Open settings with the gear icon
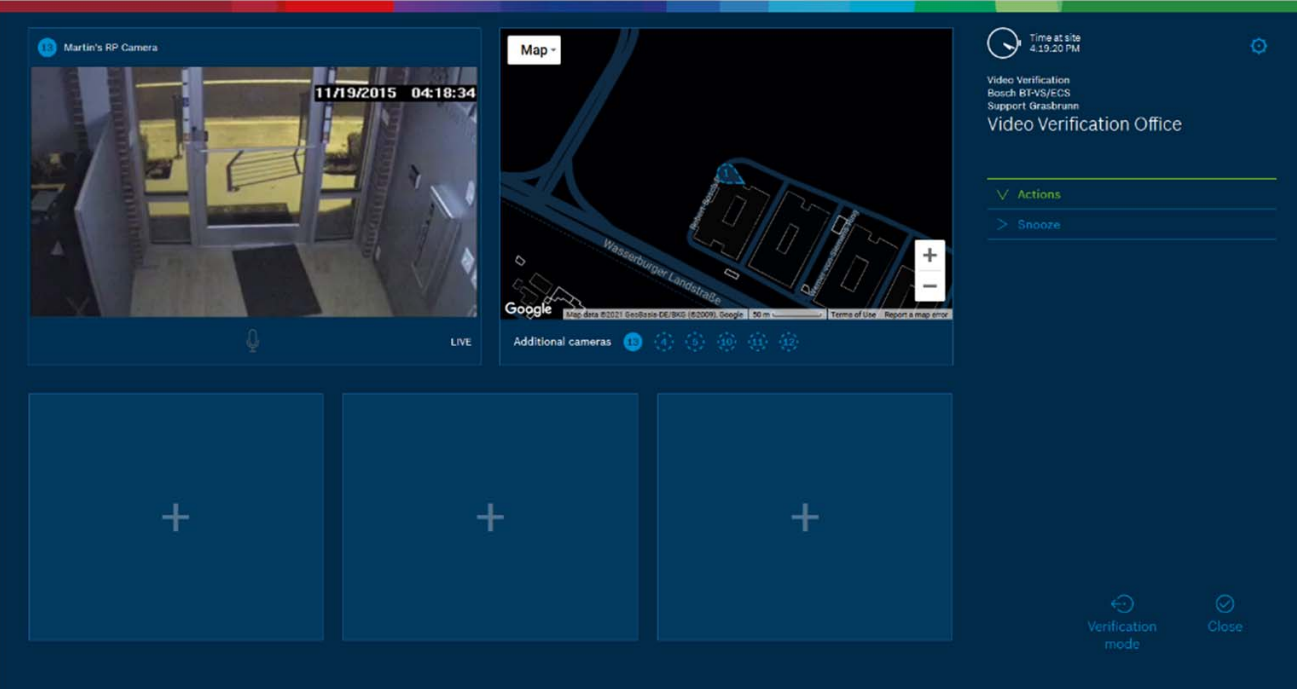This screenshot has height=689, width=1297. [x=1258, y=46]
